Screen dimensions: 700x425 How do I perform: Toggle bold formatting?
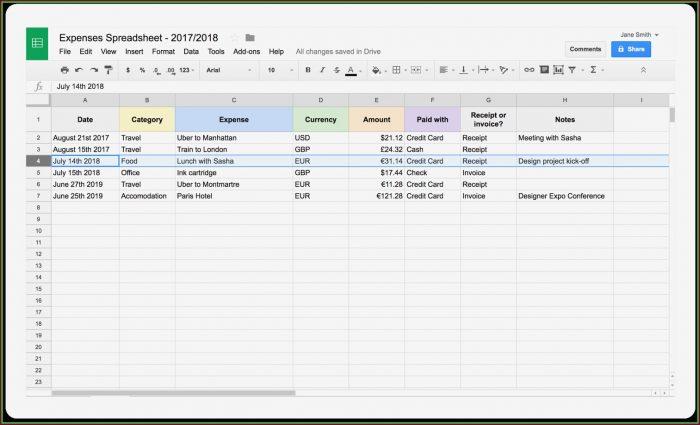pos(308,70)
